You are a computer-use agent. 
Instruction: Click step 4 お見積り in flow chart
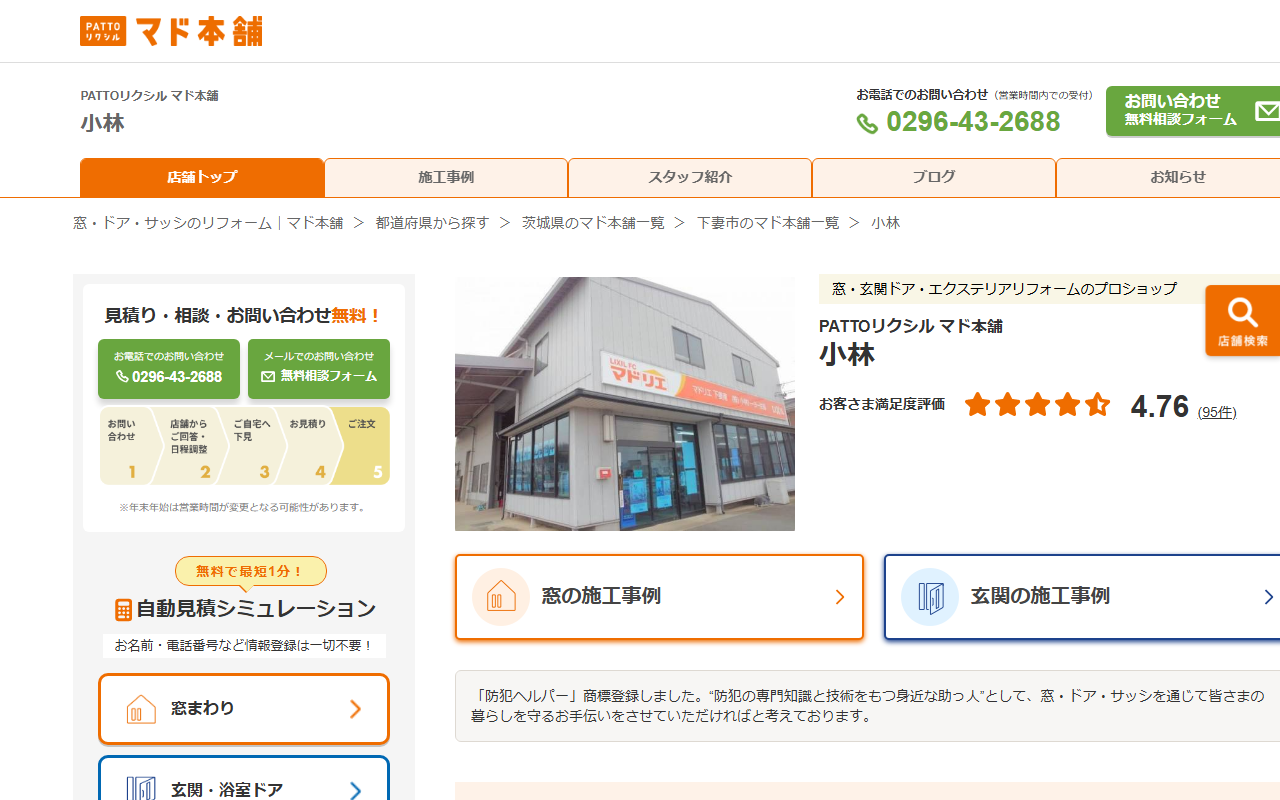[309, 446]
